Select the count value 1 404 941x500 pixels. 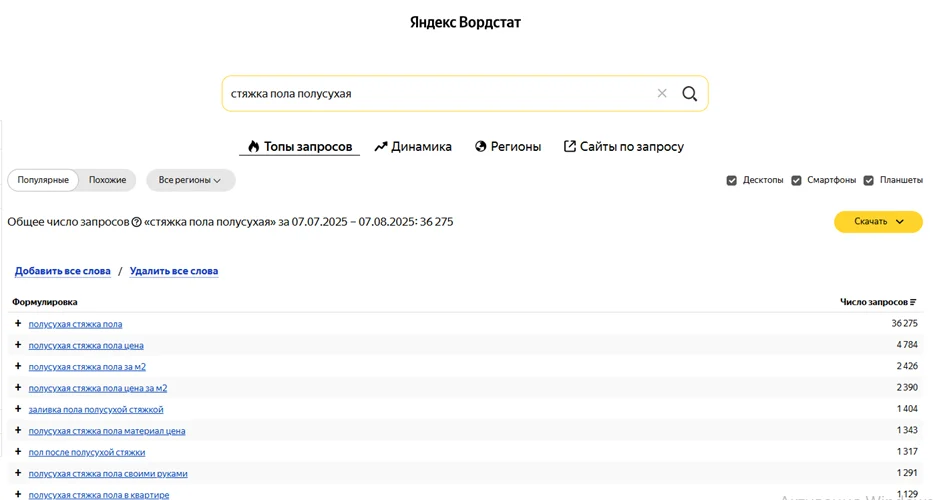pos(907,409)
